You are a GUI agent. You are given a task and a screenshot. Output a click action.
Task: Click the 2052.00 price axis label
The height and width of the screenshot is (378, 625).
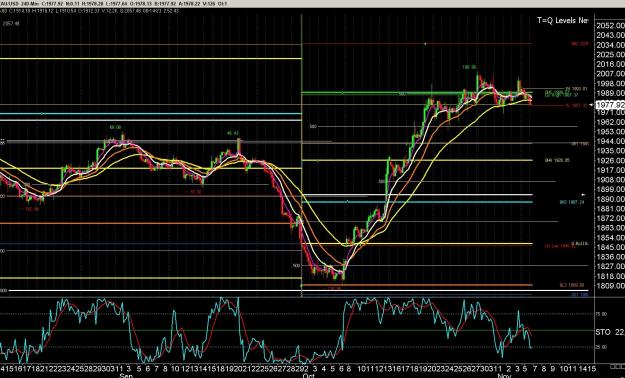pos(611,26)
